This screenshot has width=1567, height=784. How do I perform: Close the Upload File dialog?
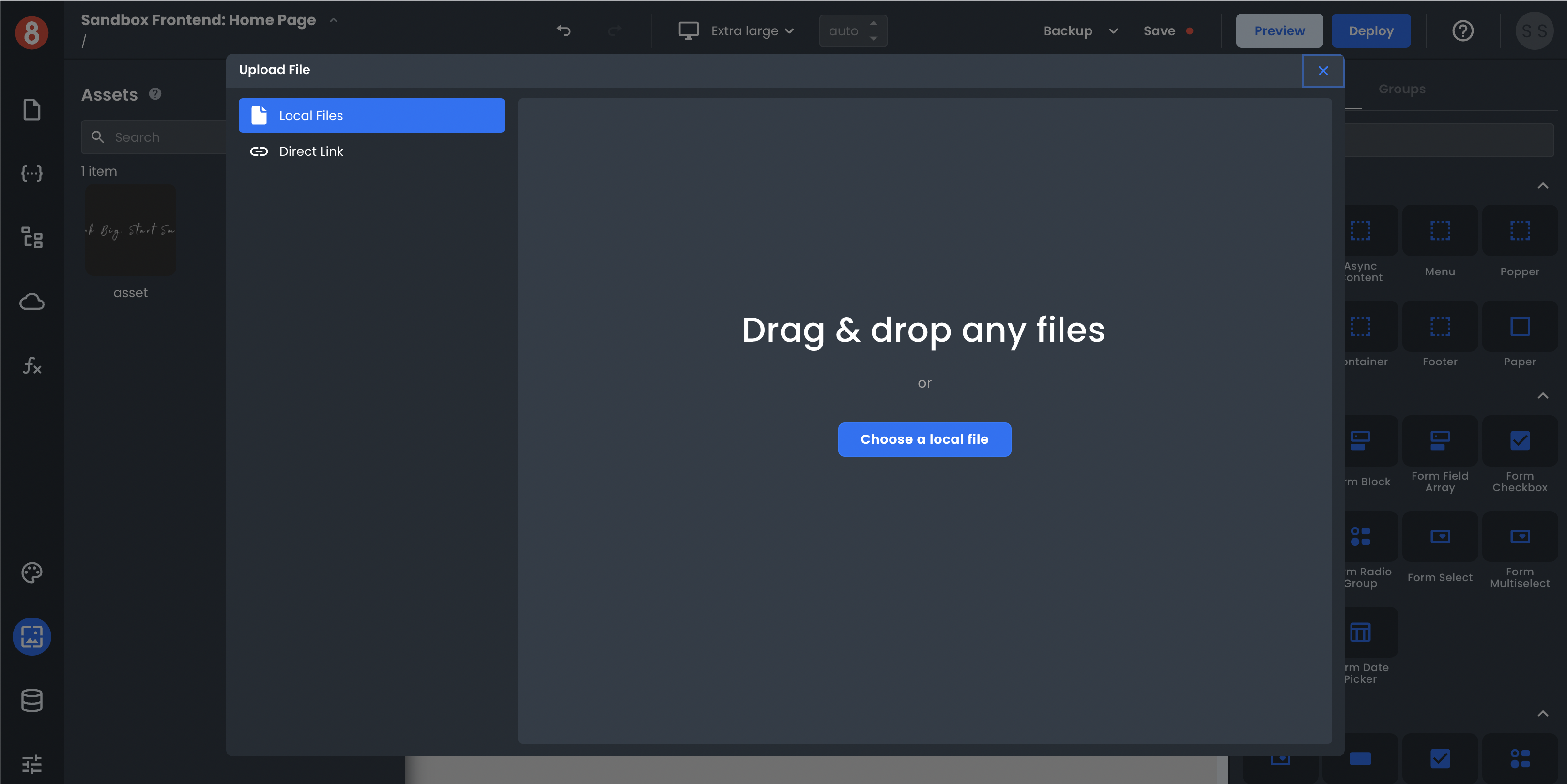point(1322,71)
